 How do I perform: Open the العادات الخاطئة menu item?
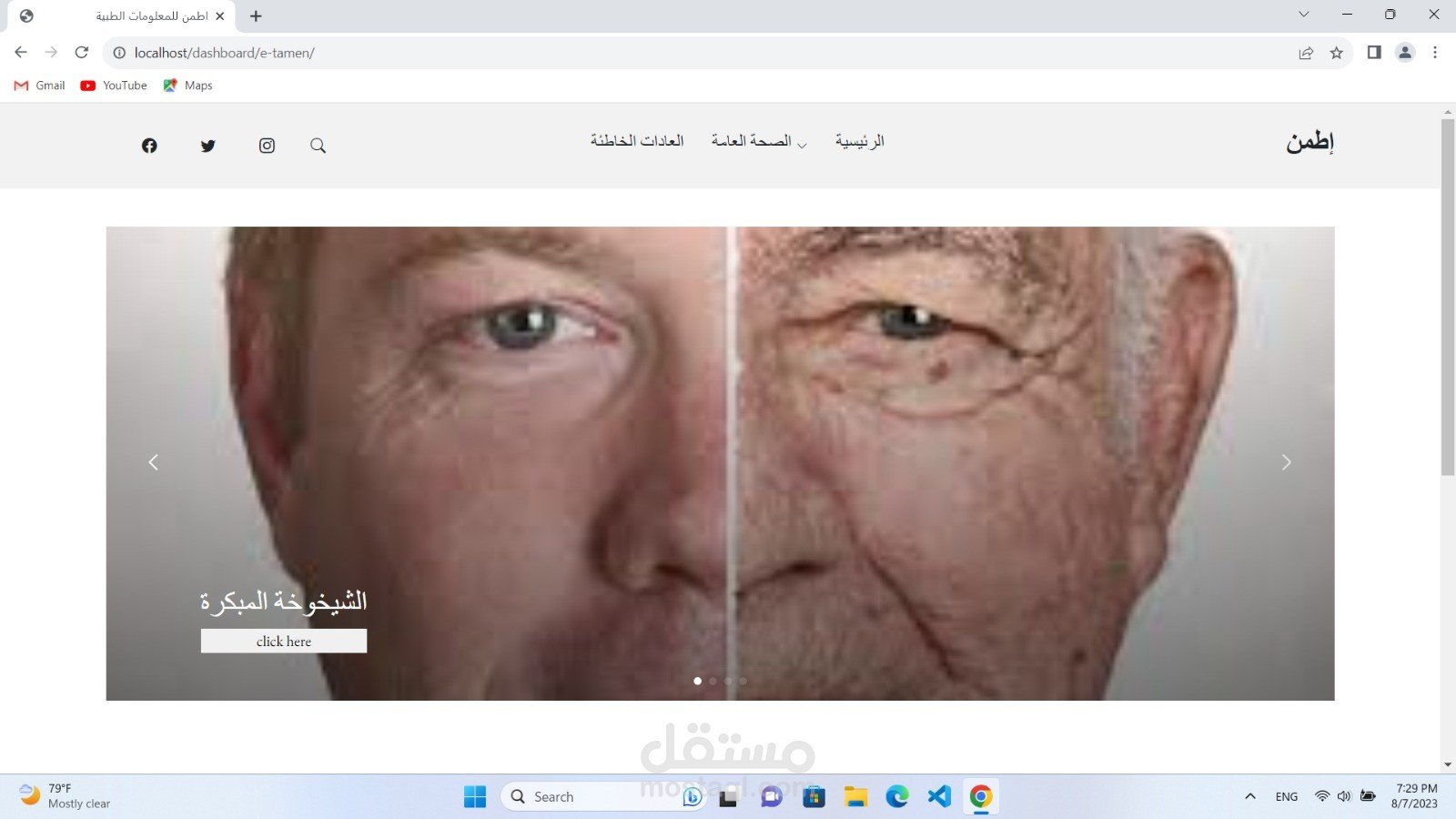637,141
